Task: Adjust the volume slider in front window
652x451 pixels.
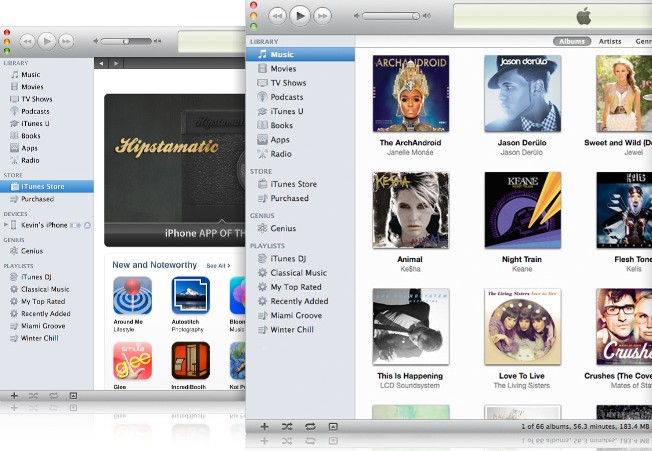Action: [x=391, y=16]
